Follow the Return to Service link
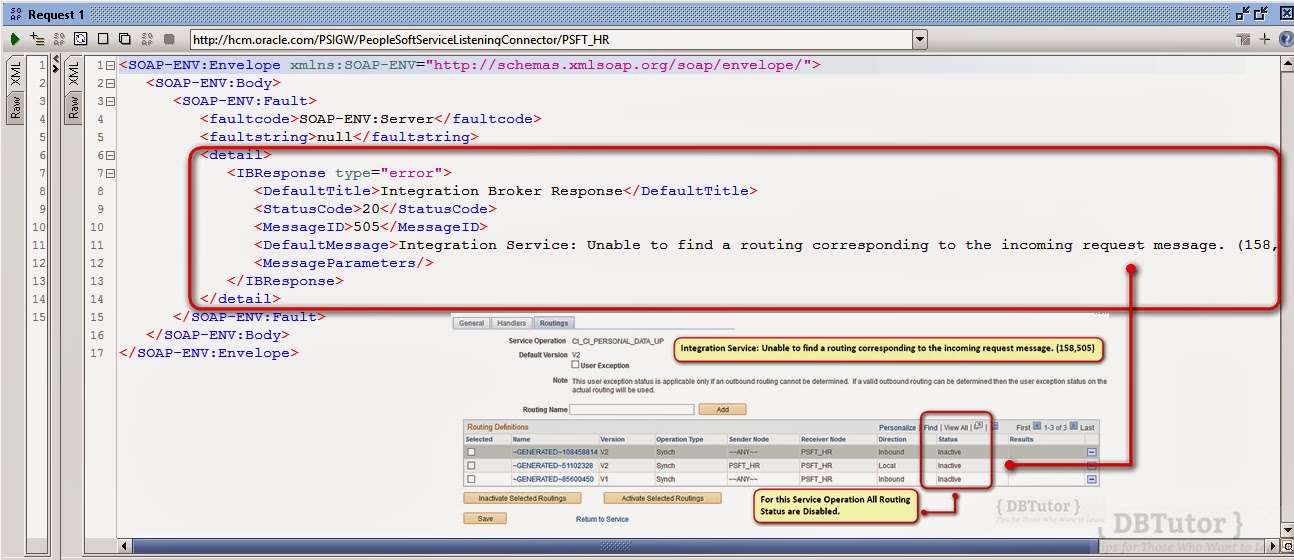The width and height of the screenshot is (1294, 560). point(602,519)
